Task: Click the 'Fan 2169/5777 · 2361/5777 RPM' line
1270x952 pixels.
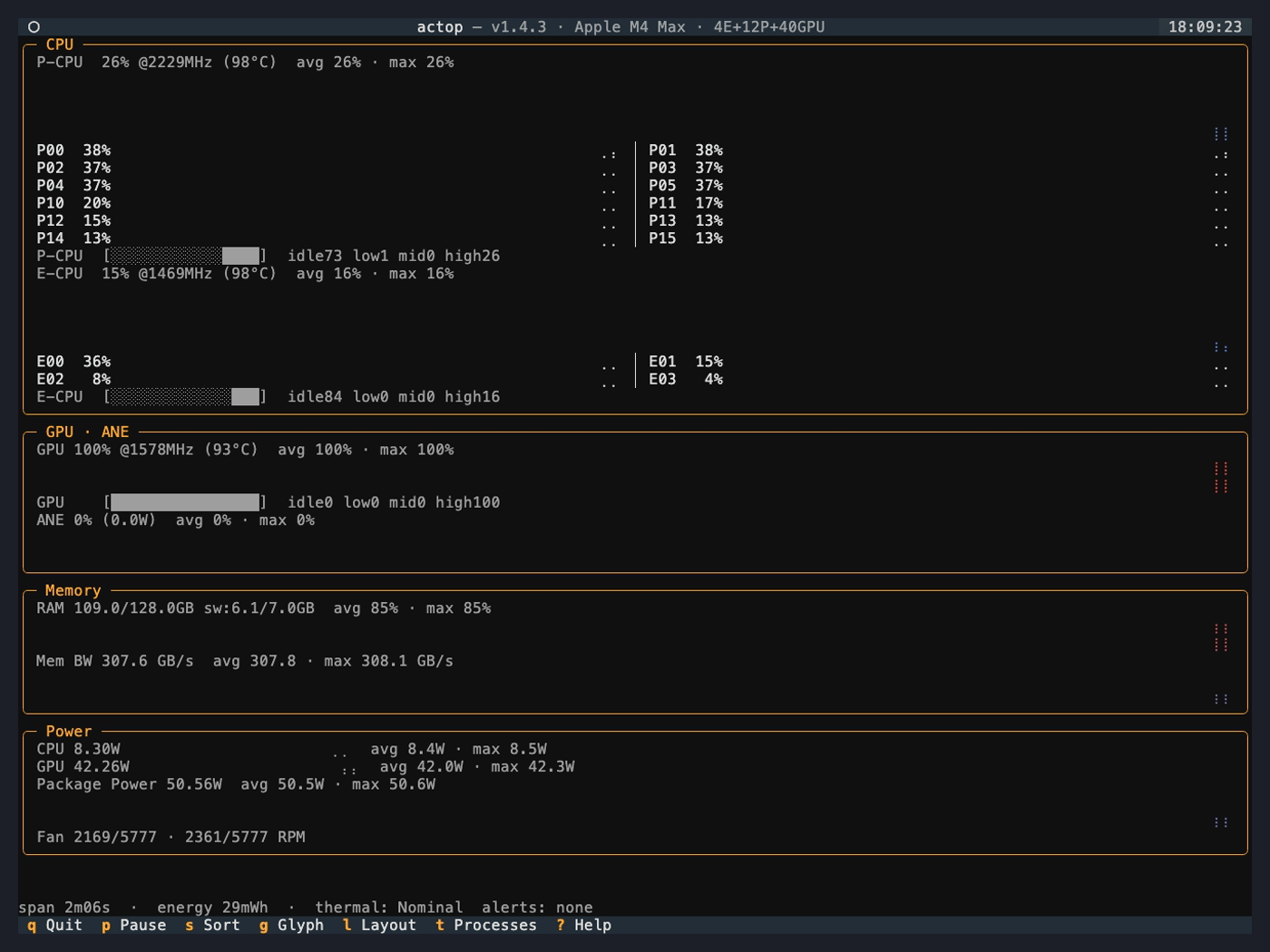Action: [x=171, y=837]
